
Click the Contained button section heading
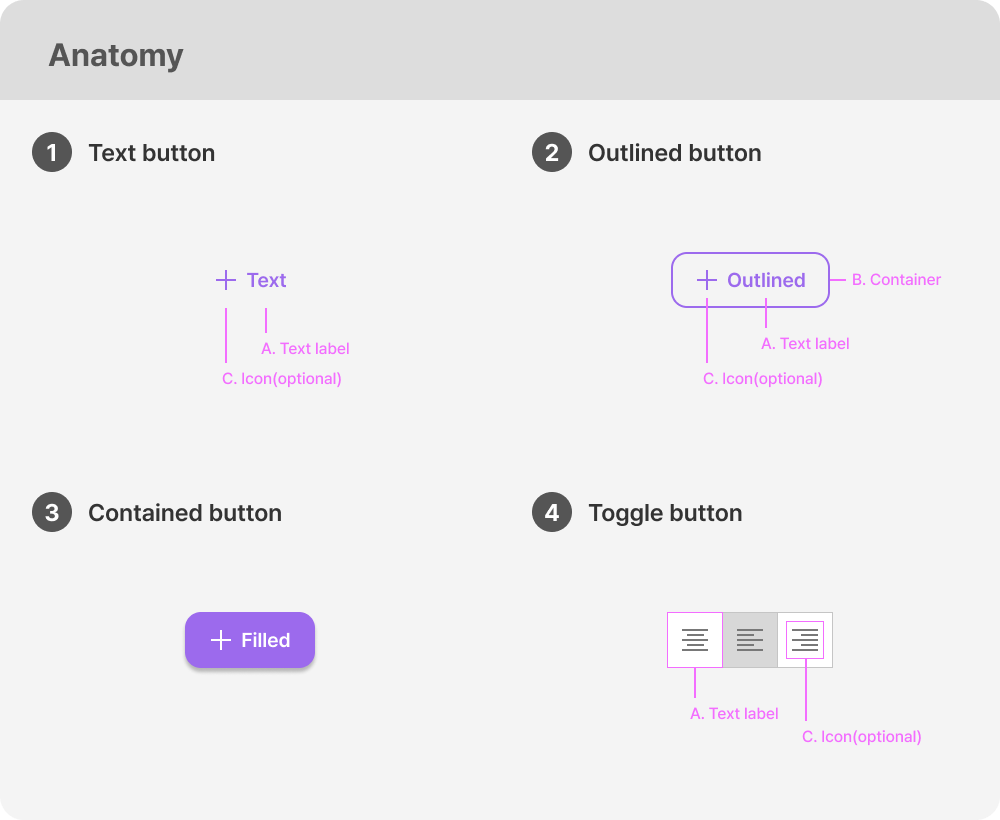coord(185,512)
